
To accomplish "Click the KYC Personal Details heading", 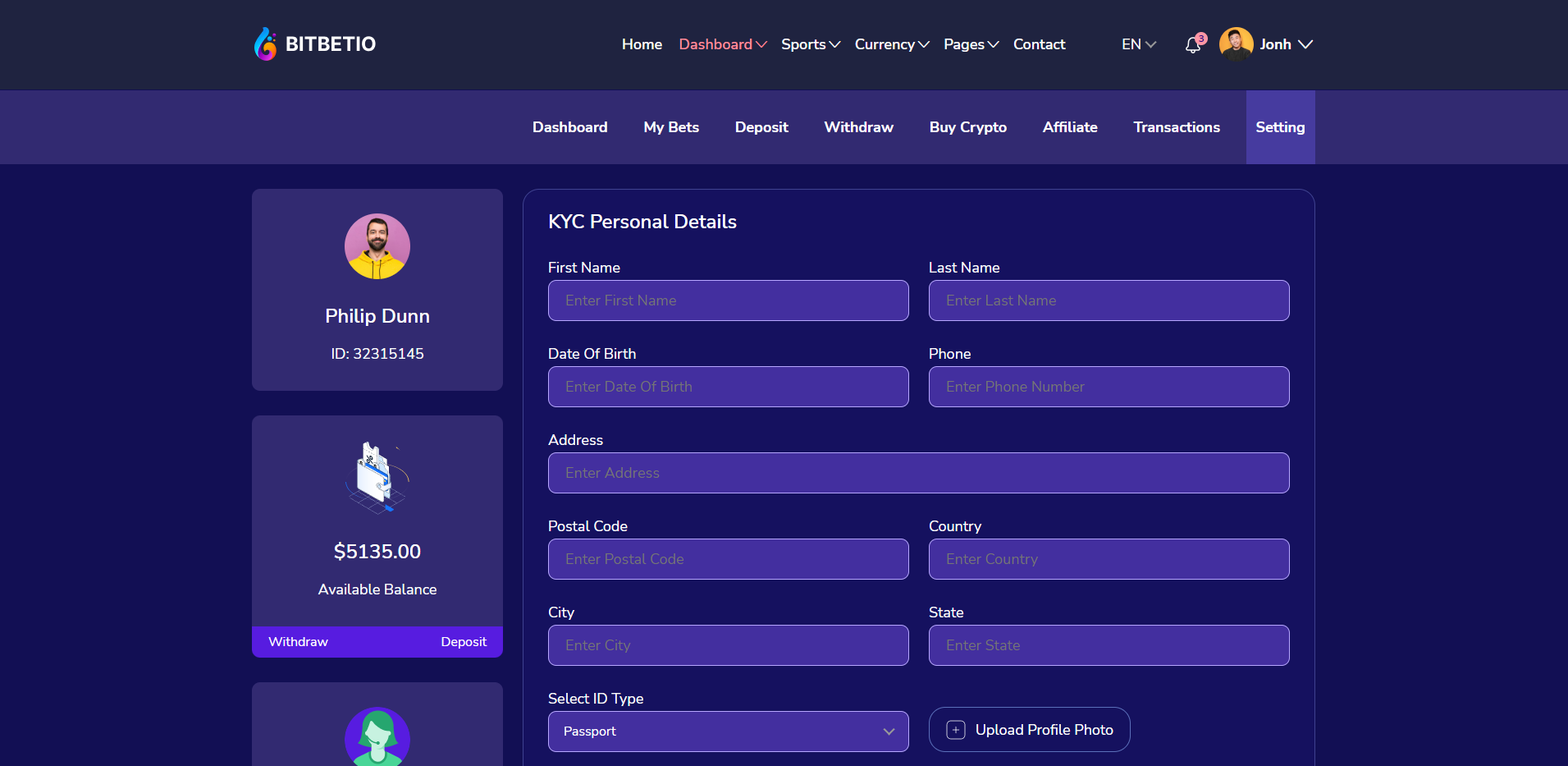I will [x=642, y=222].
